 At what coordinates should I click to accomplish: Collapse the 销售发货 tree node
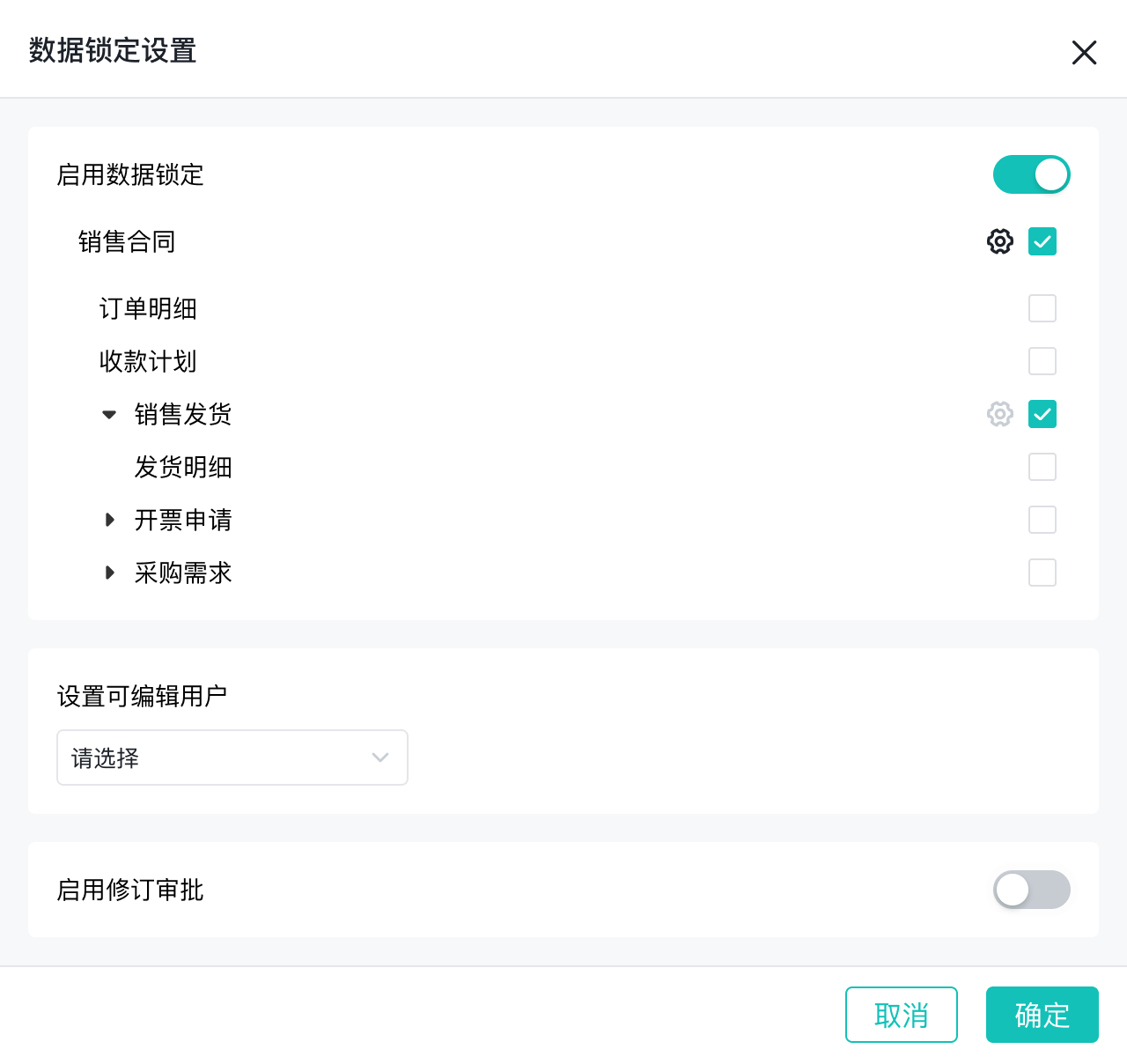109,414
